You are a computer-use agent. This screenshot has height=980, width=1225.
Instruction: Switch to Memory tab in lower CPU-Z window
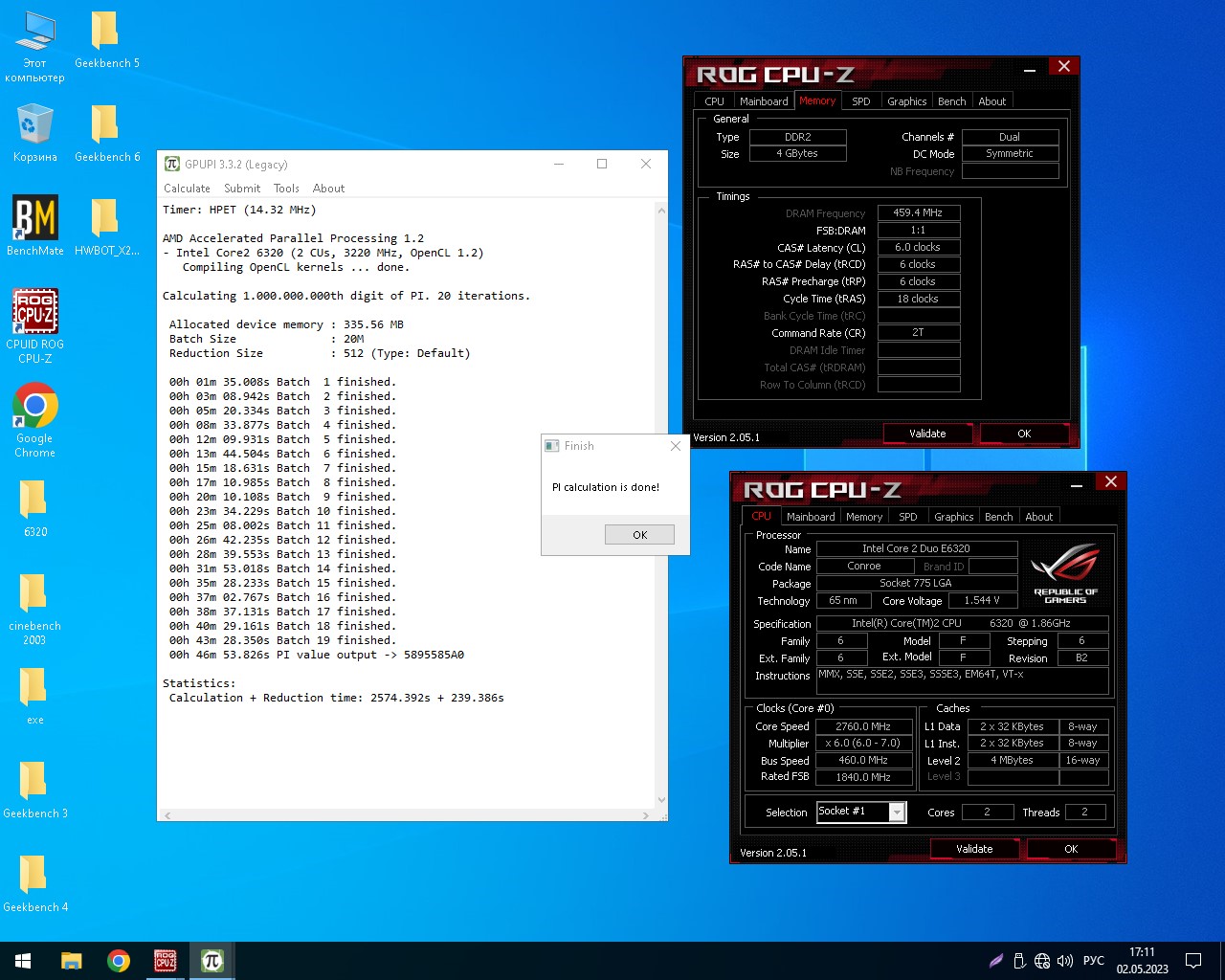pos(864,517)
